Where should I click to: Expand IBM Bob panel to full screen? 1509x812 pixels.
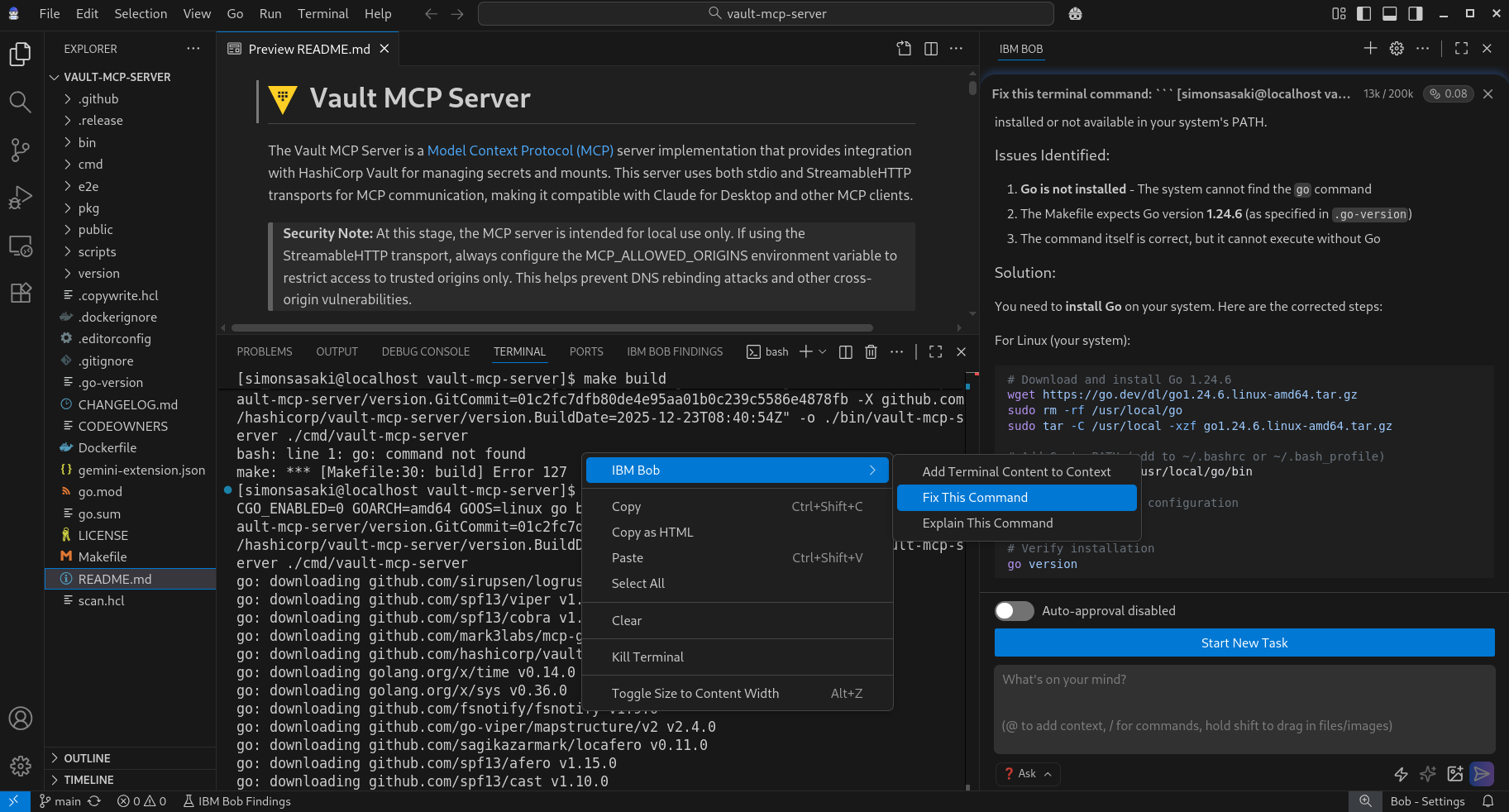(1462, 49)
